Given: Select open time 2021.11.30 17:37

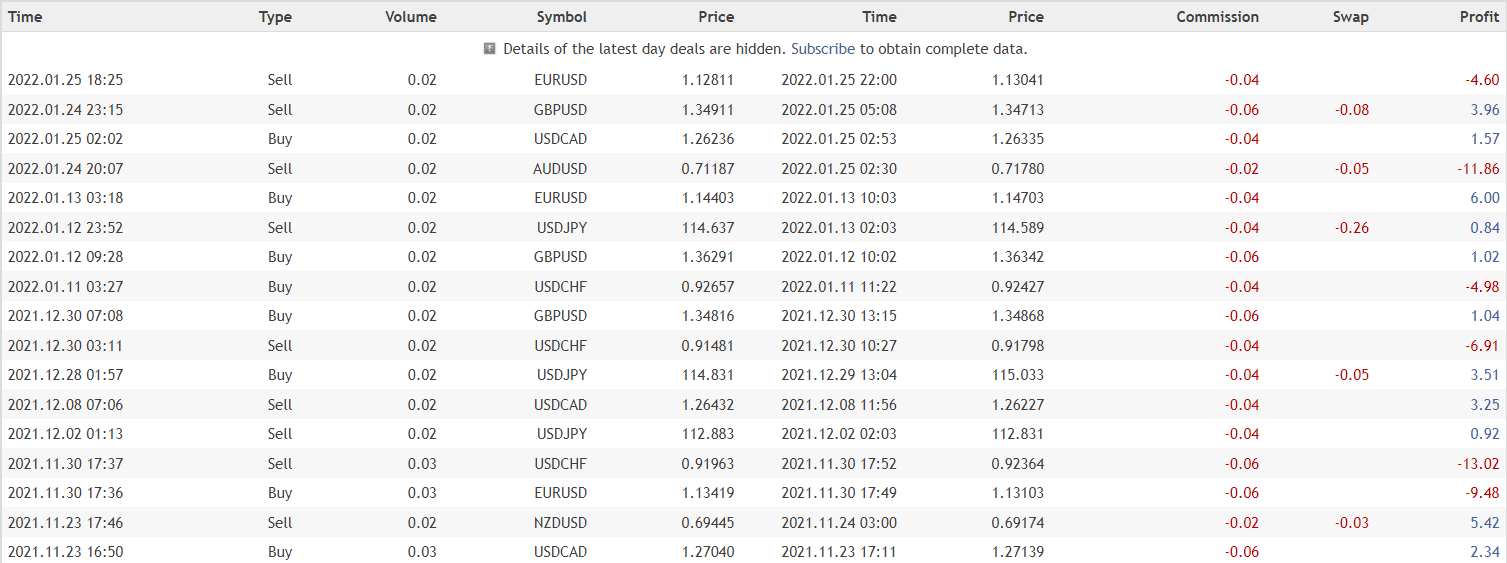Looking at the screenshot, I should 65,464.
